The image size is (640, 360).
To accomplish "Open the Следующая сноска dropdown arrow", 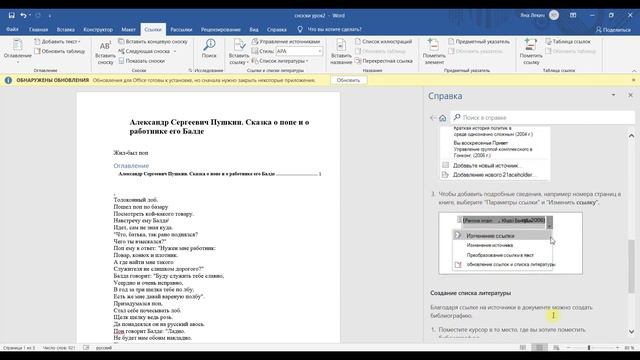I will 175,51.
